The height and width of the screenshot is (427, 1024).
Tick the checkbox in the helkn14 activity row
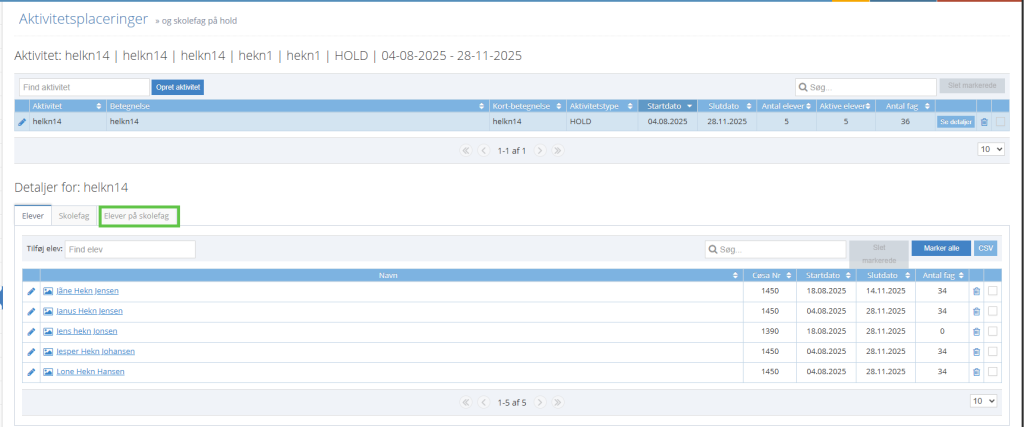coord(1000,122)
